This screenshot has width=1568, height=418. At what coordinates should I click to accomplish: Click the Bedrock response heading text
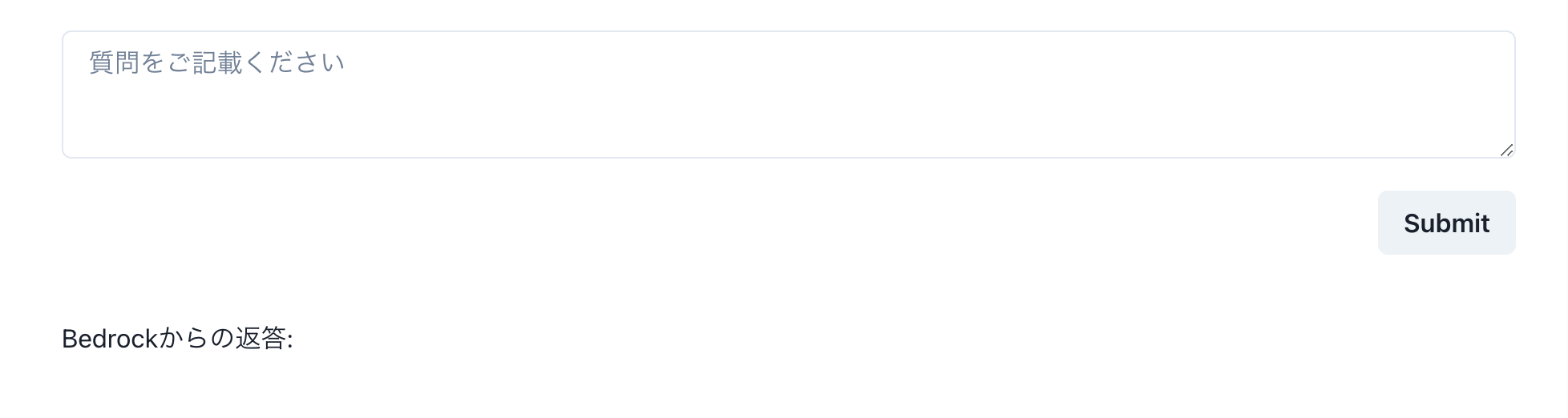pyautogui.click(x=177, y=340)
